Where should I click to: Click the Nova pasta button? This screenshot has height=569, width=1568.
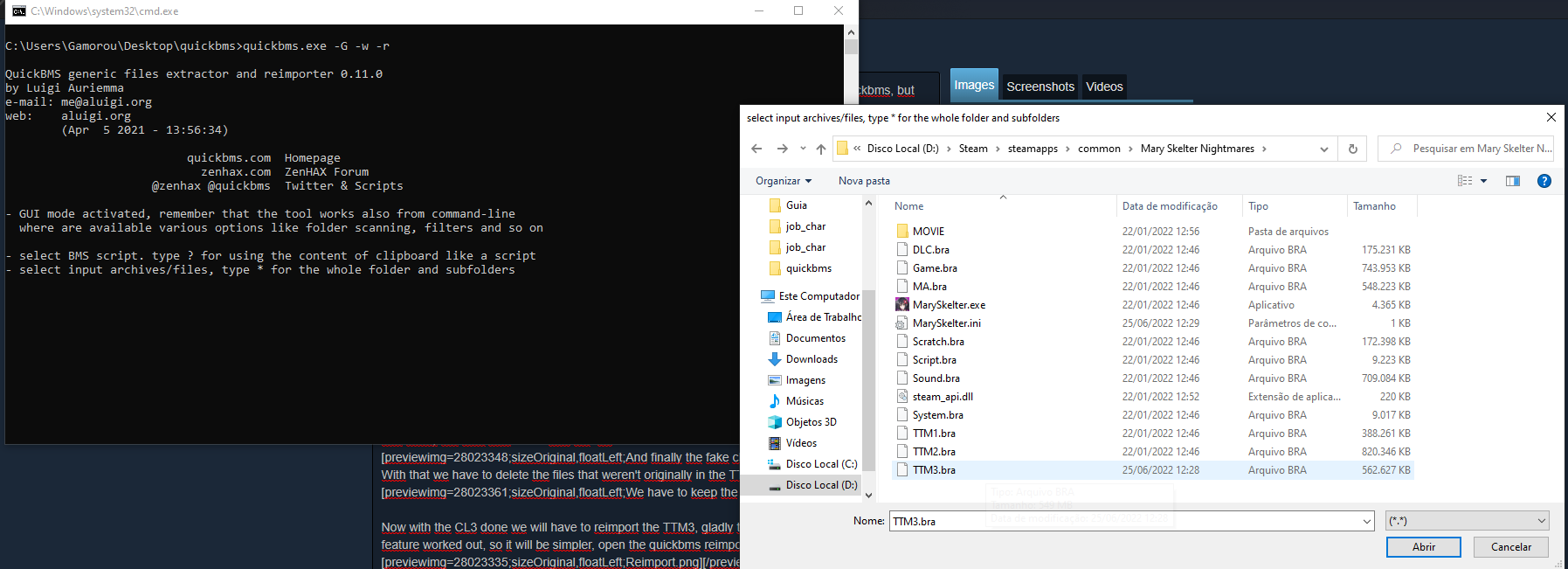[x=864, y=181]
